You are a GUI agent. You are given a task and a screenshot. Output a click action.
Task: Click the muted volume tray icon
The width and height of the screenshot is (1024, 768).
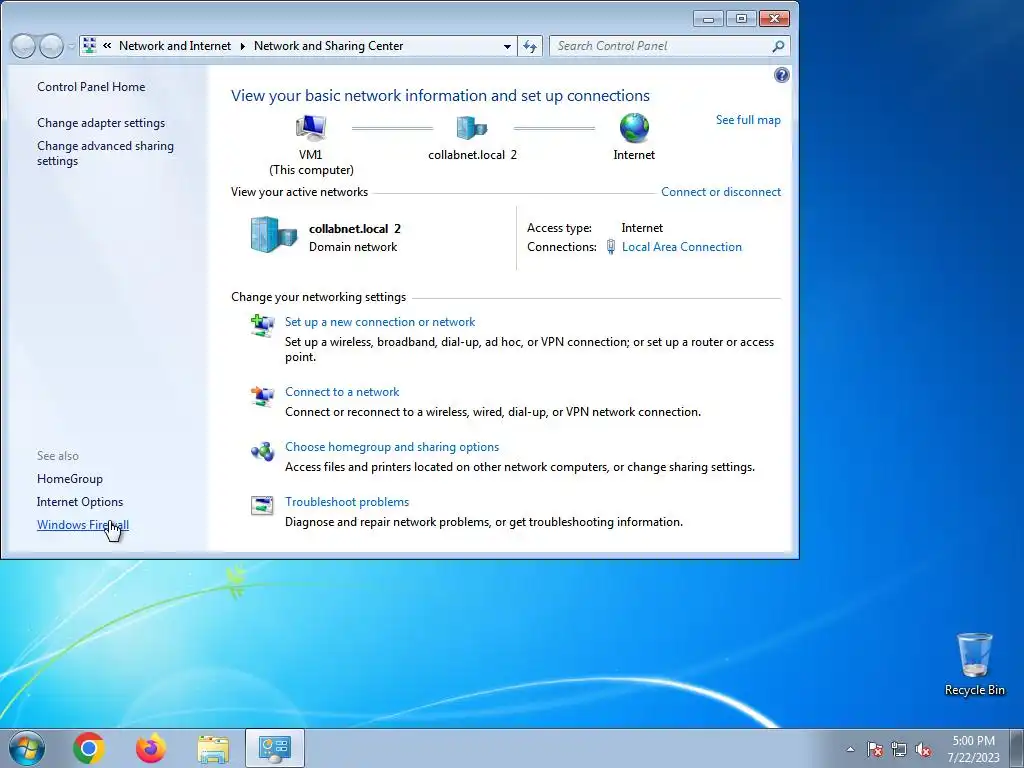pos(923,749)
